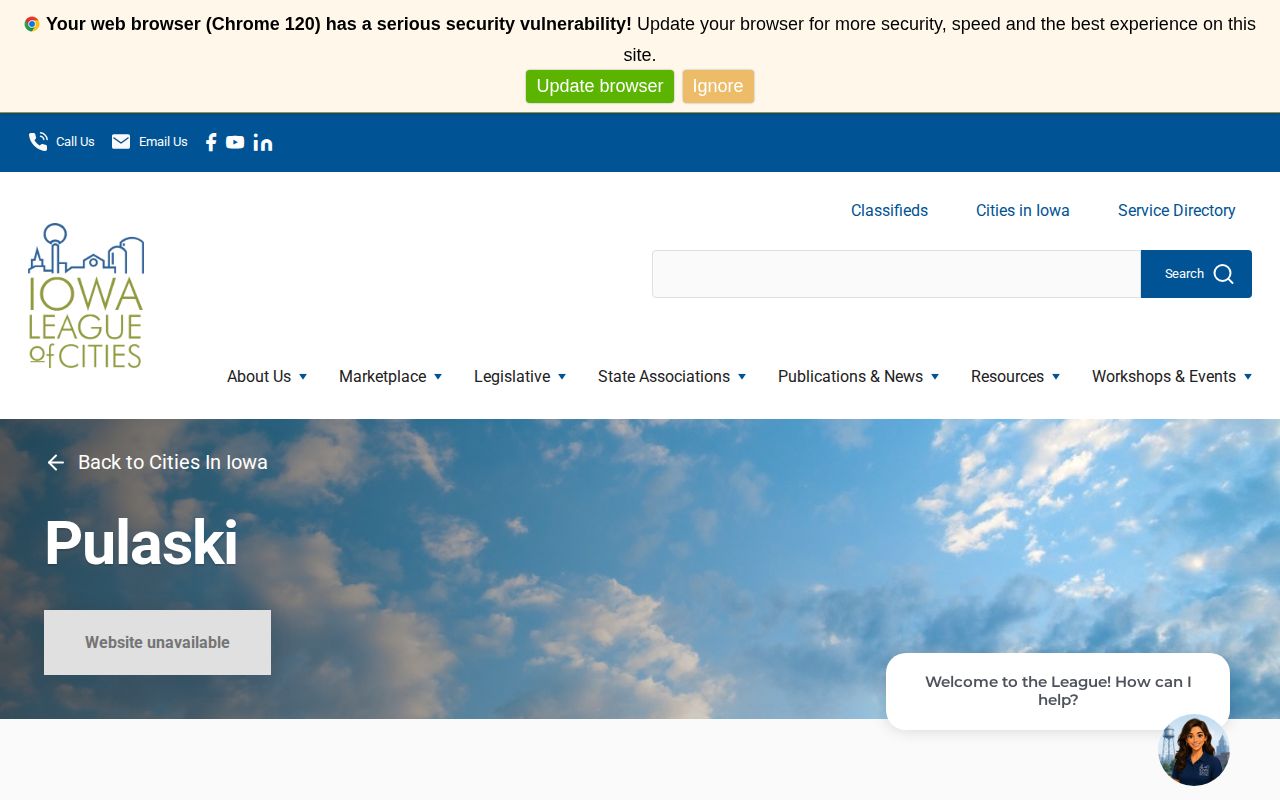Dismiss the browser warning with Ignore
Viewport: 1280px width, 800px height.
coord(718,86)
